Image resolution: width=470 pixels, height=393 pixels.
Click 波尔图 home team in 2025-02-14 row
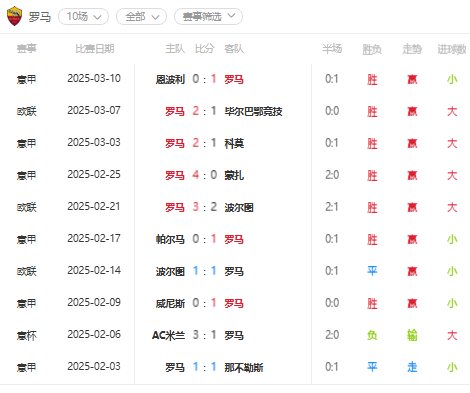(x=170, y=271)
